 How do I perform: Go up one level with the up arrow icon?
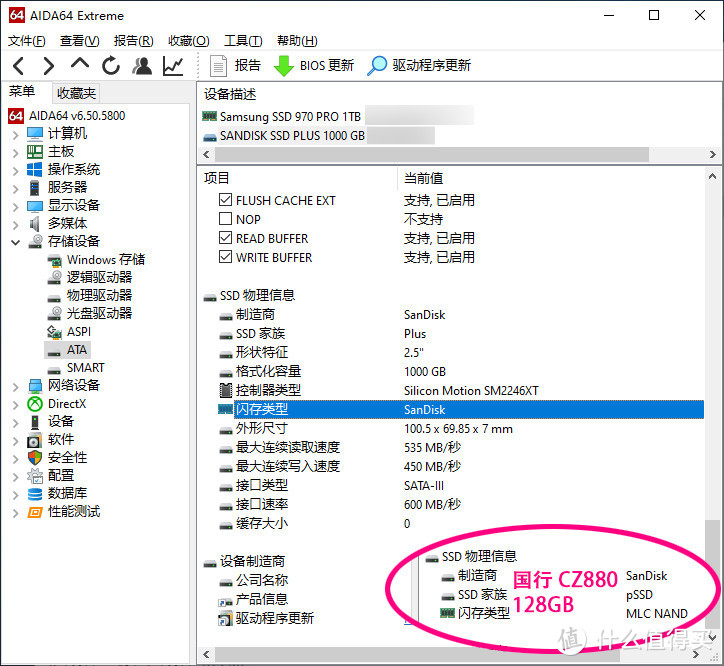tap(80, 64)
